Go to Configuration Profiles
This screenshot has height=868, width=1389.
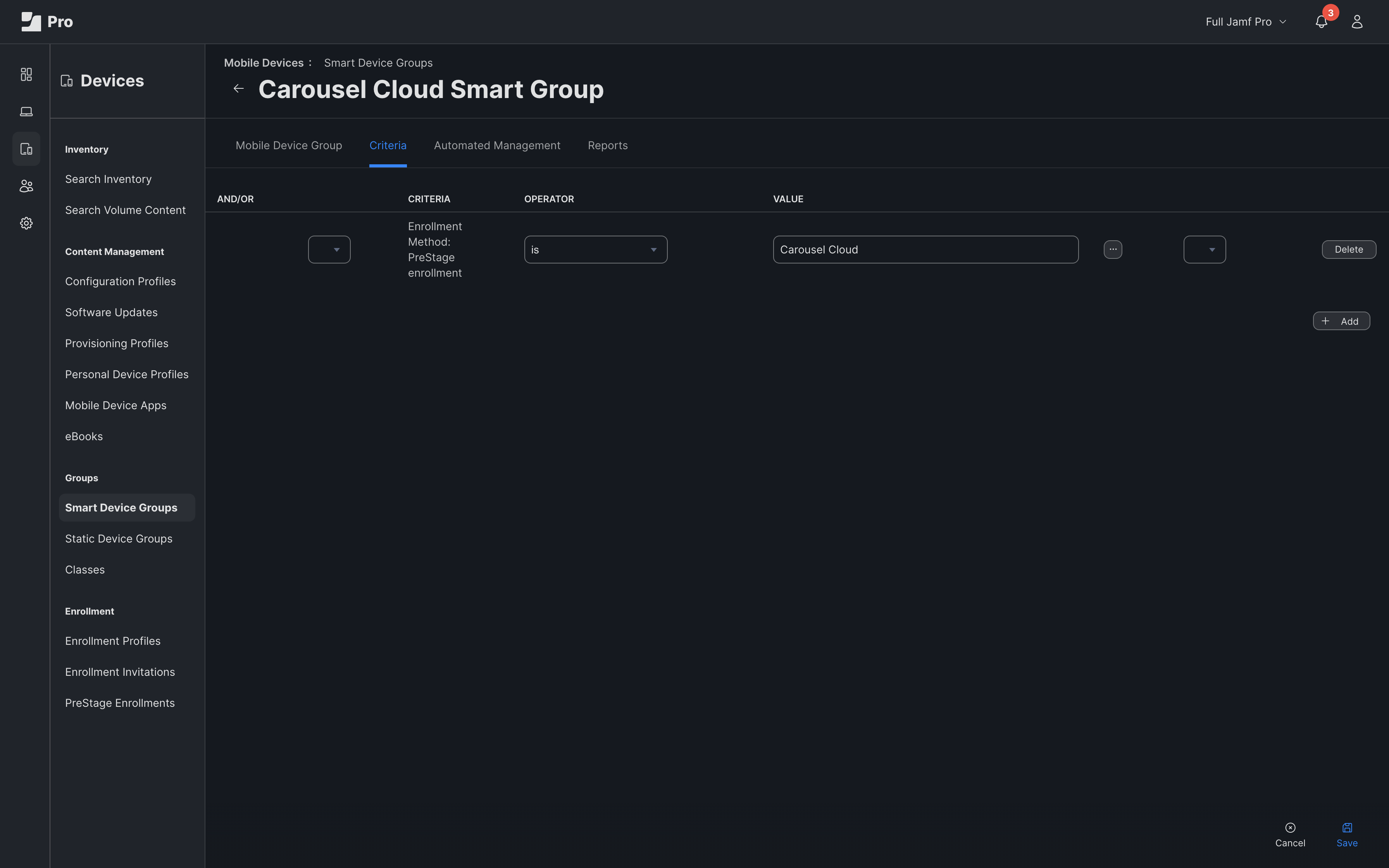pyautogui.click(x=121, y=281)
